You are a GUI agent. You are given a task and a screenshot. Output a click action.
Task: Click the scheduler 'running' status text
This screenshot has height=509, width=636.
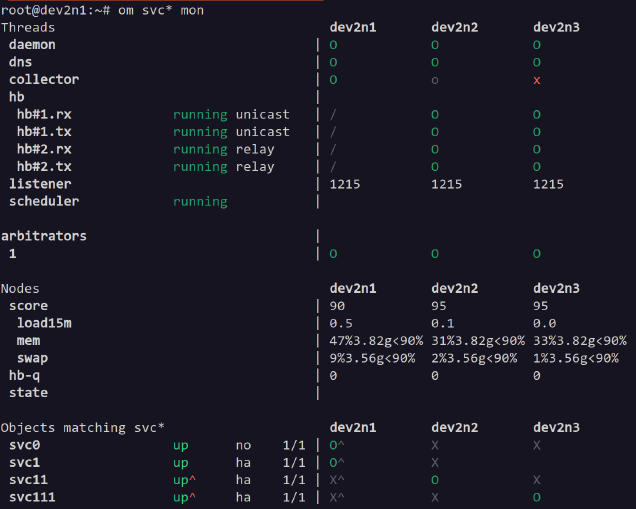click(200, 202)
